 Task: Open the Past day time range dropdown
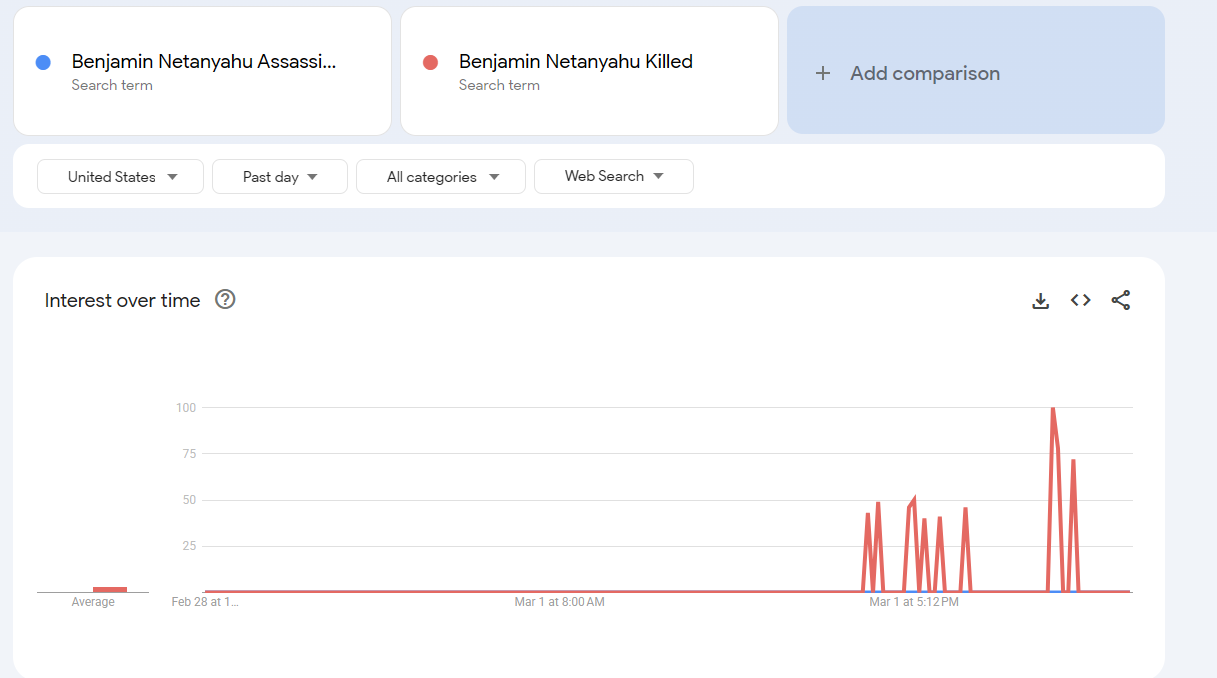point(280,176)
